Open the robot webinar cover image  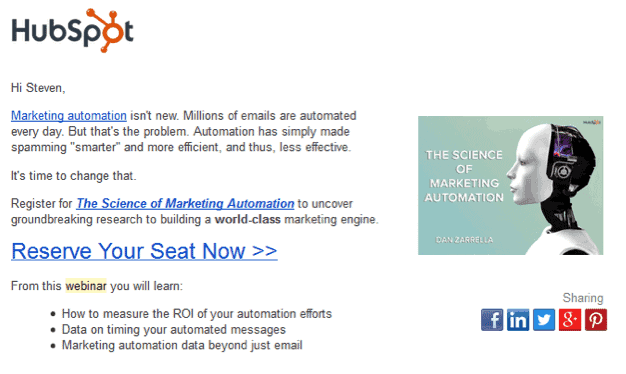point(511,186)
